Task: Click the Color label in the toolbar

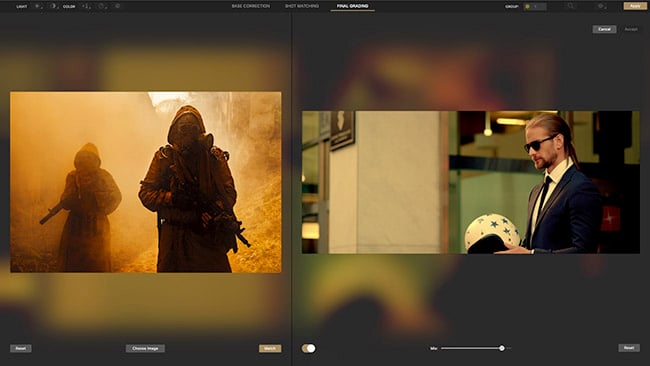Action: (69, 7)
